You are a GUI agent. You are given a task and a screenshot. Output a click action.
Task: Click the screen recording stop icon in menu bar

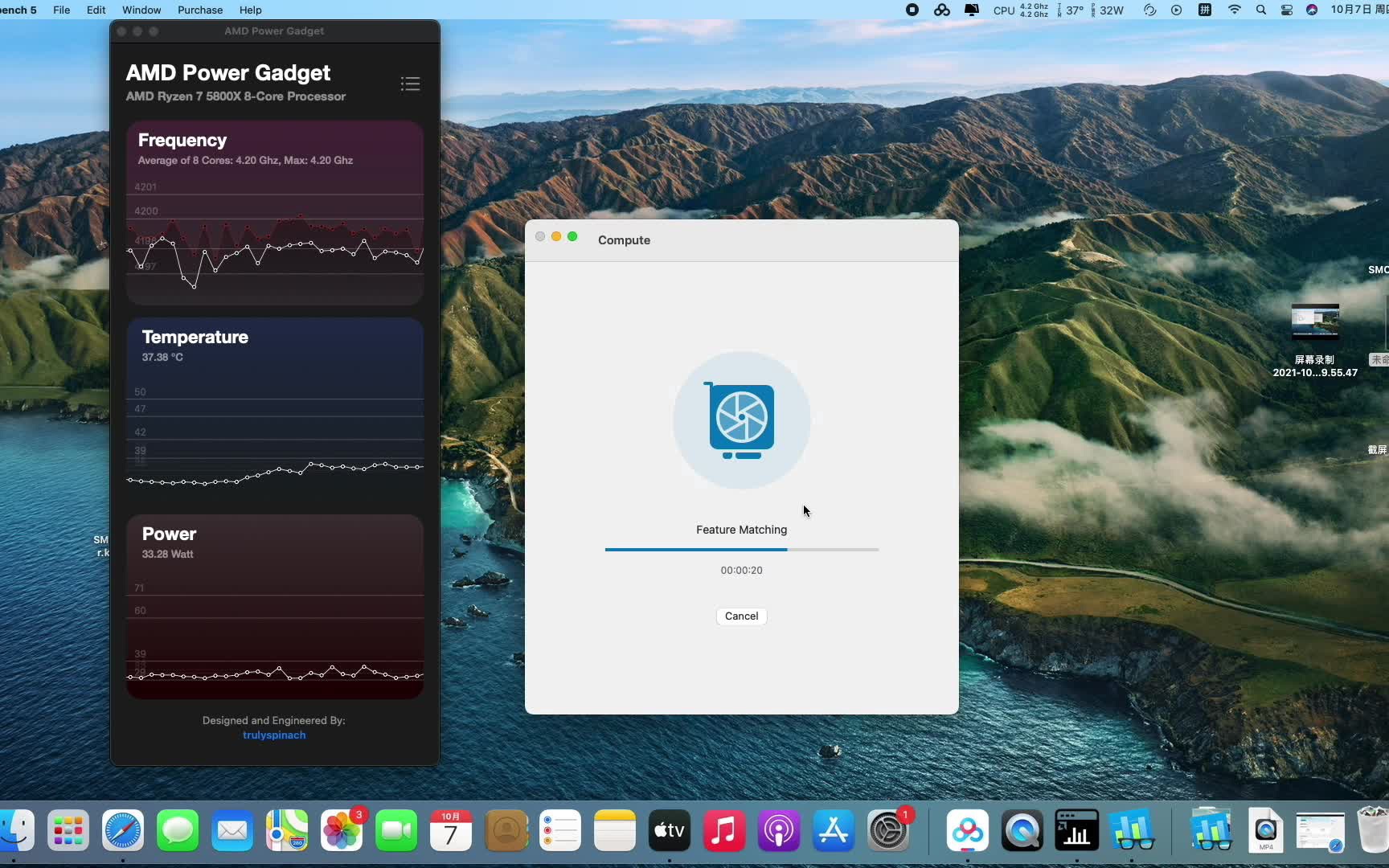click(912, 10)
